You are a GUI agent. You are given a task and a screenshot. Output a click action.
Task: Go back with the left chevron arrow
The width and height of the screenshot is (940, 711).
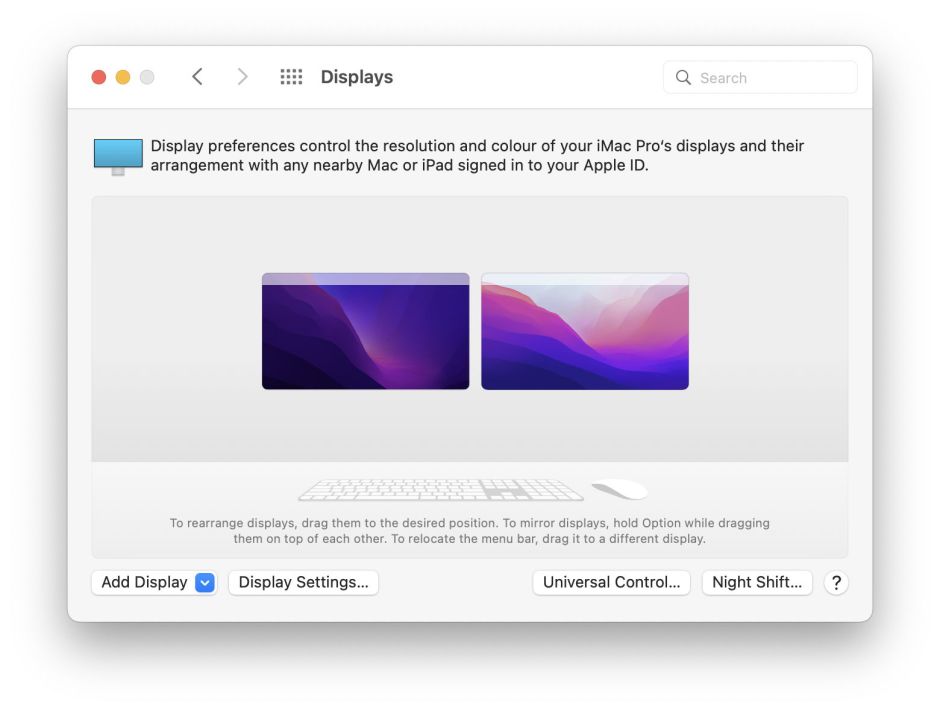click(197, 77)
